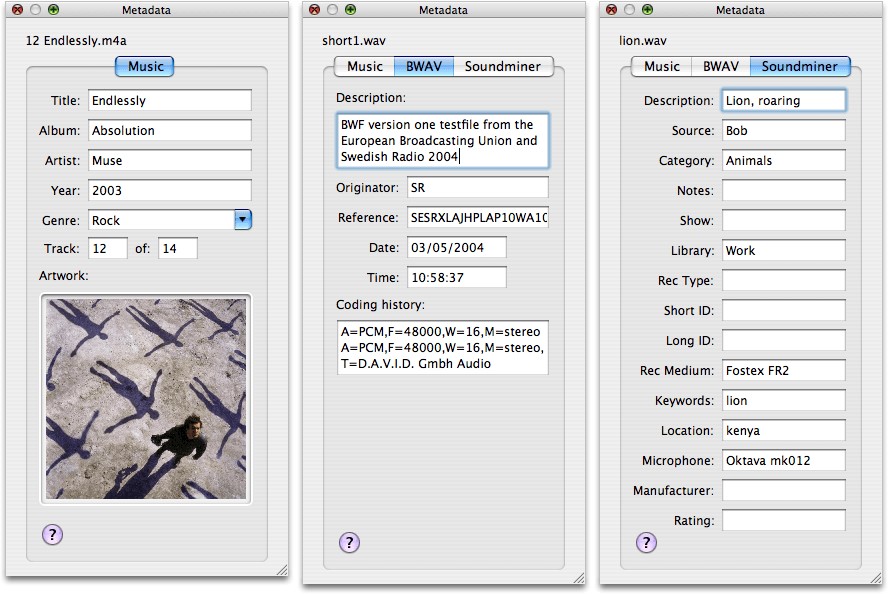
Task: Click the file name lion.wav
Action: click(x=643, y=41)
